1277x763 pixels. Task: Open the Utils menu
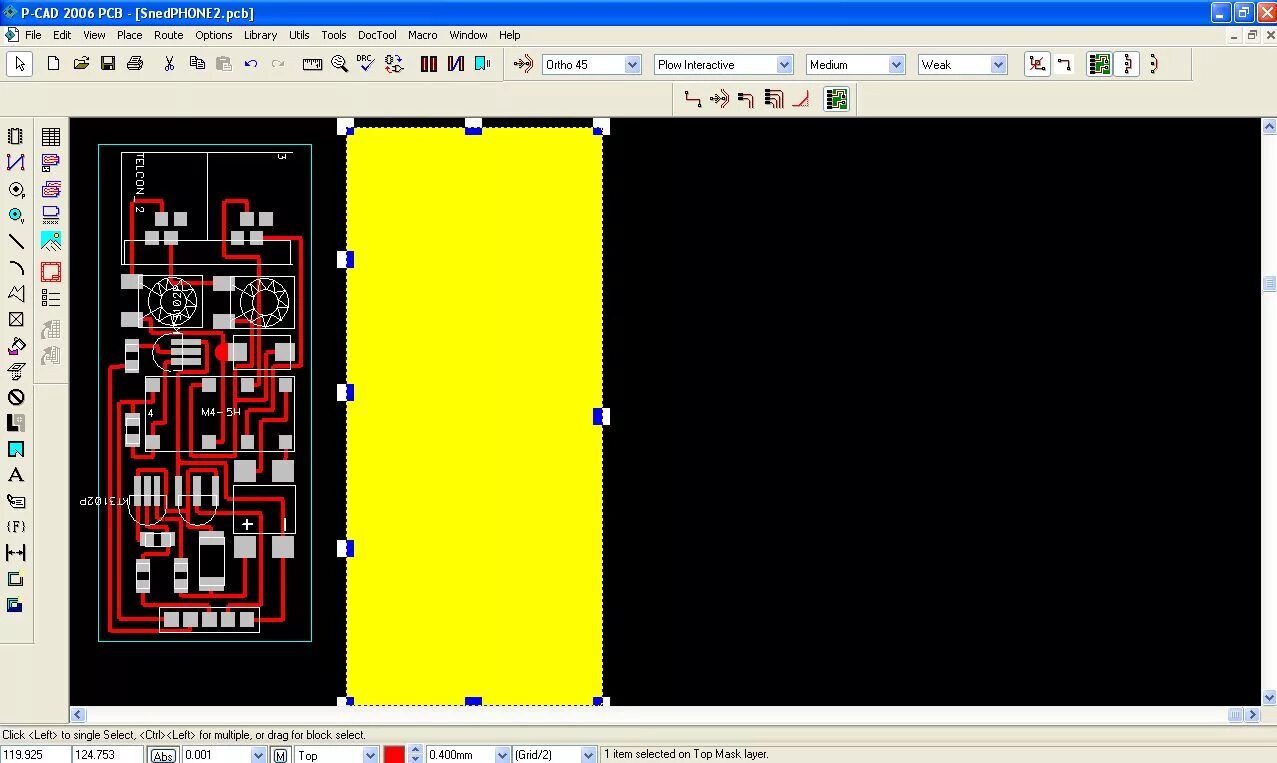click(299, 35)
